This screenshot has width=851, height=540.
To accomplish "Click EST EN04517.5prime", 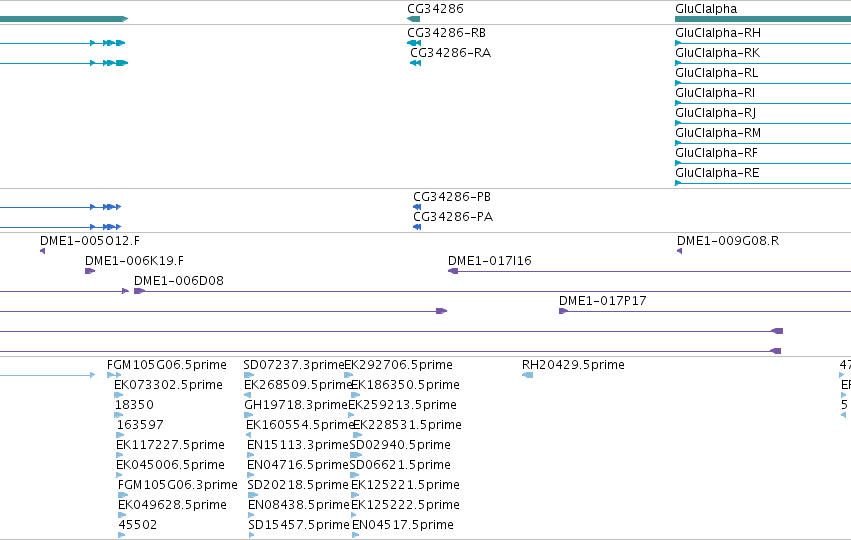I will coord(403,525).
